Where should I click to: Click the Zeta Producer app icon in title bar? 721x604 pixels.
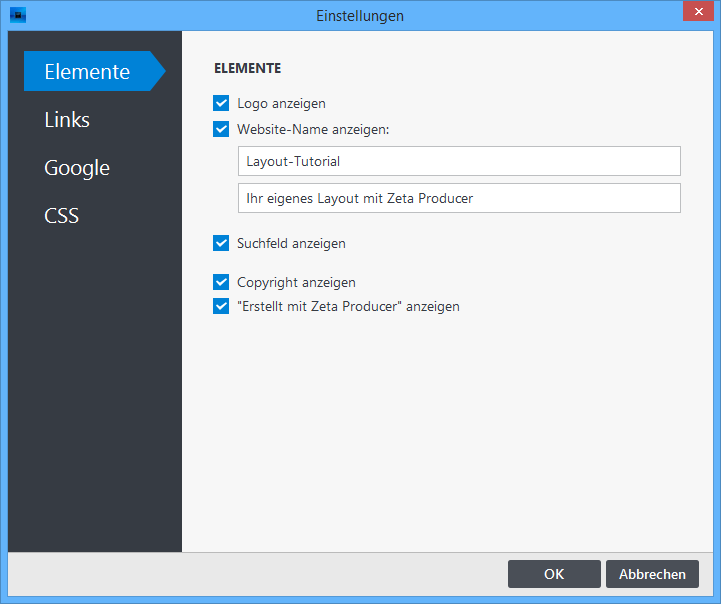click(17, 15)
